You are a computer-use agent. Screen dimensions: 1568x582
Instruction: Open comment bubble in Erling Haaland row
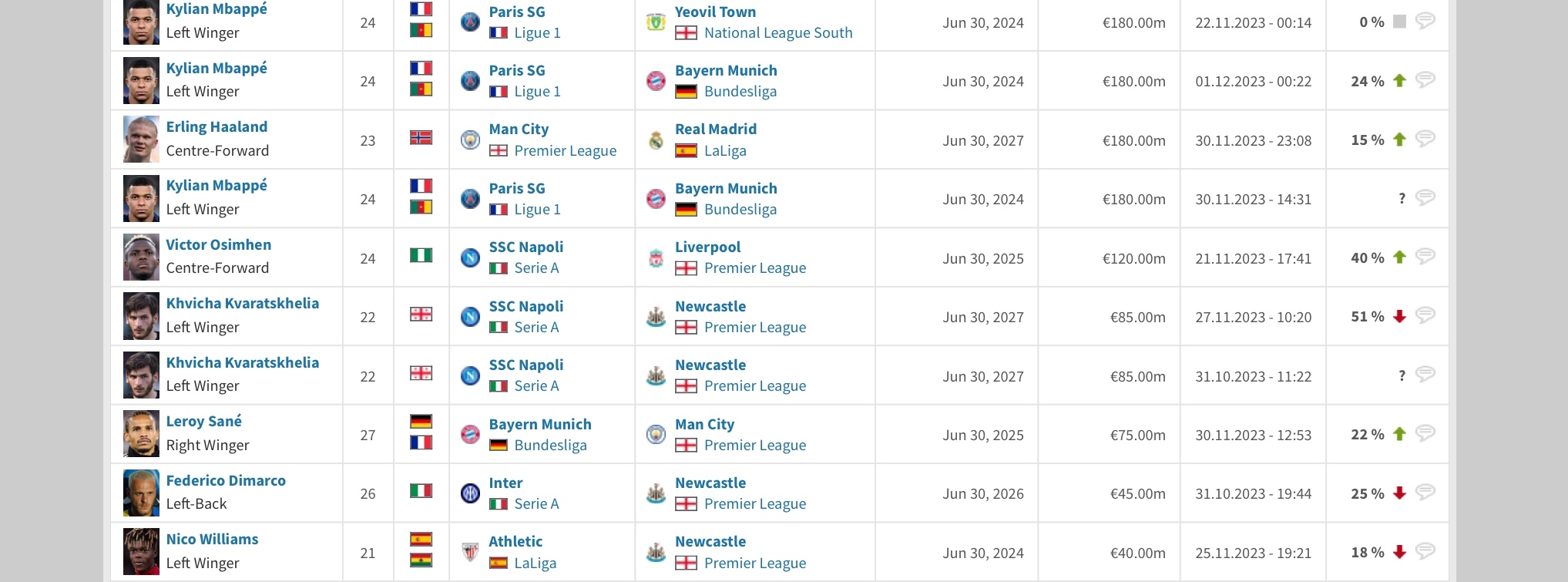click(x=1425, y=139)
